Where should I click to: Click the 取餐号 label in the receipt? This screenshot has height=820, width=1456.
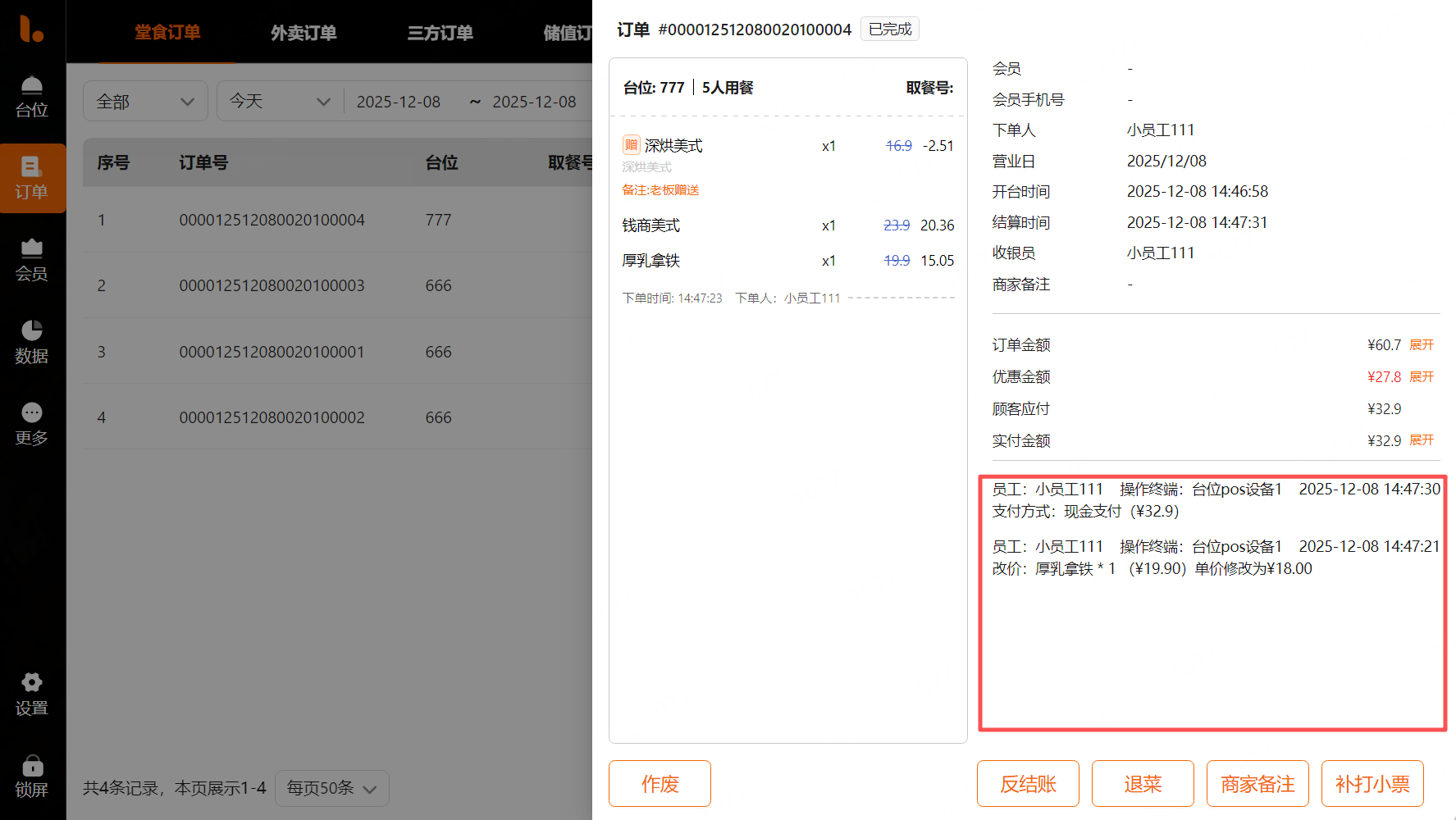tap(929, 88)
